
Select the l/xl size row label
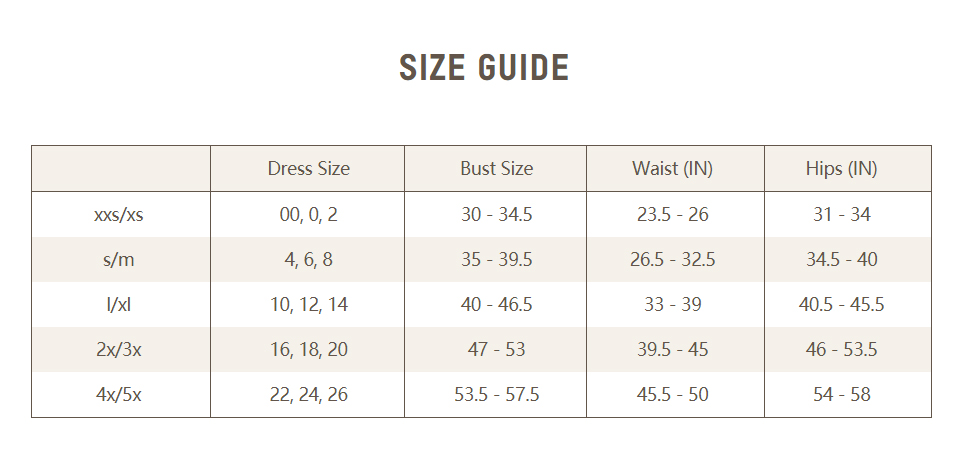(119, 305)
